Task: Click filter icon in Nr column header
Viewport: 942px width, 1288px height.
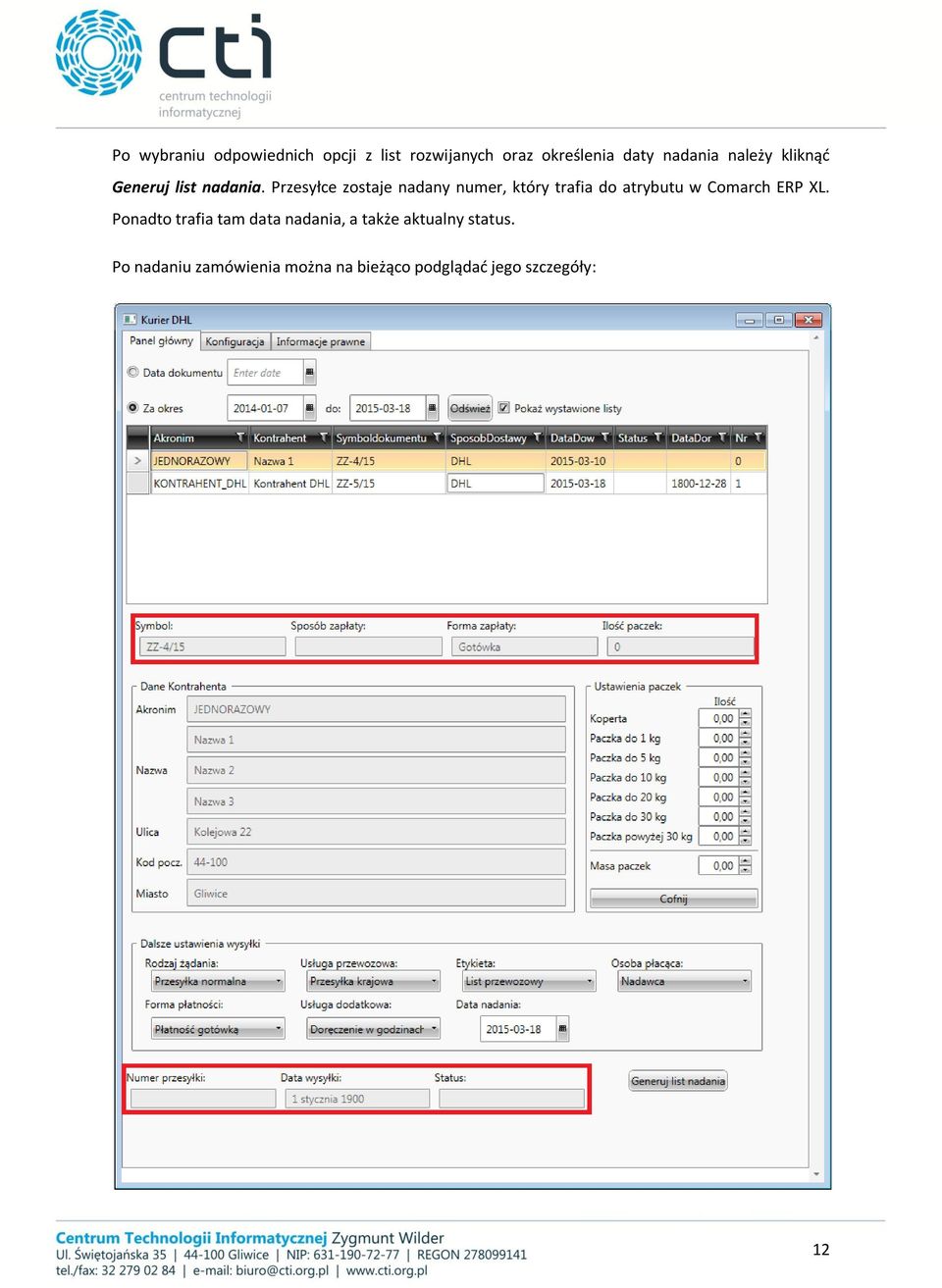Action: point(758,438)
